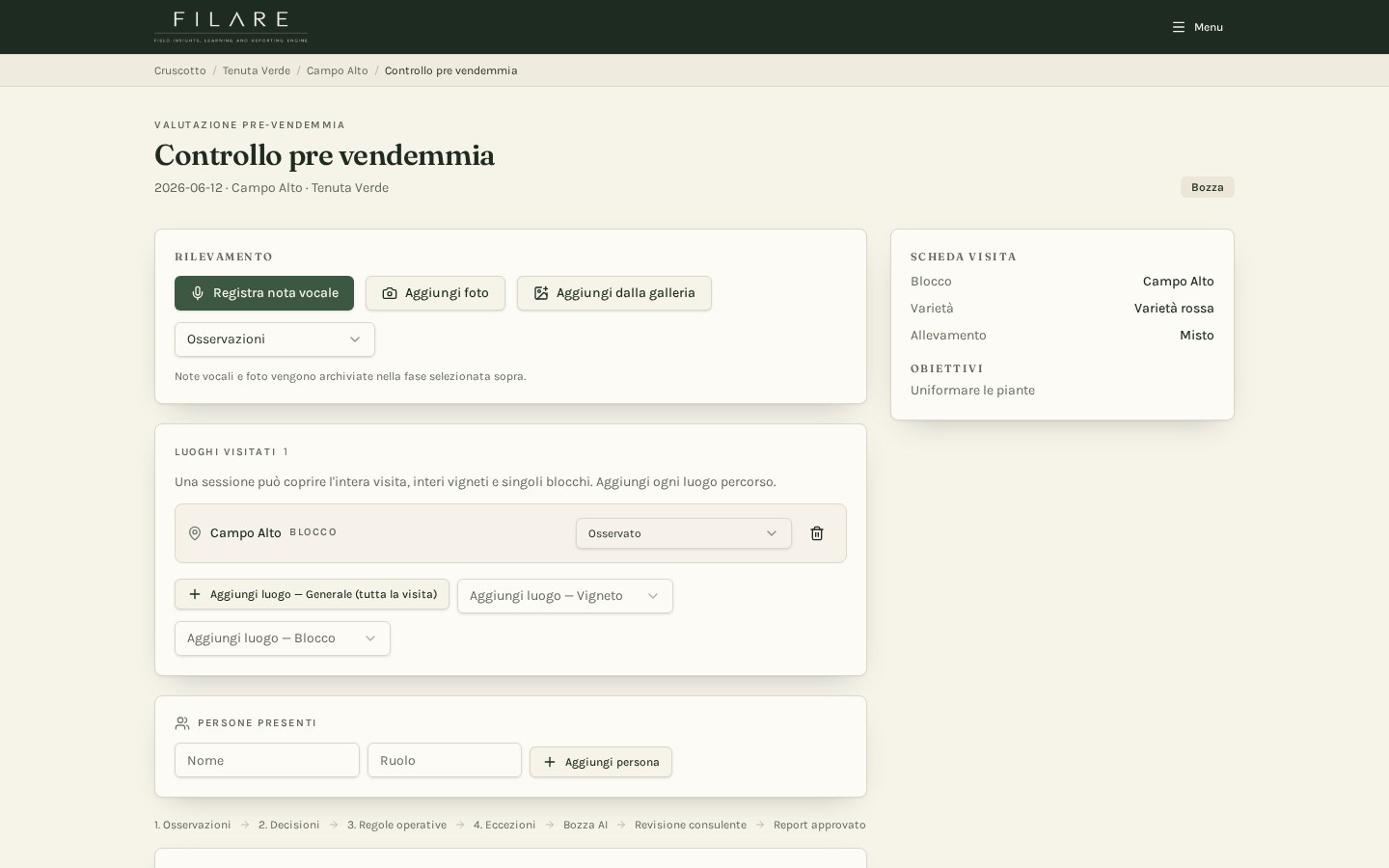Click the Bozza status badge
Screen dimensions: 1389x868
[1208, 187]
